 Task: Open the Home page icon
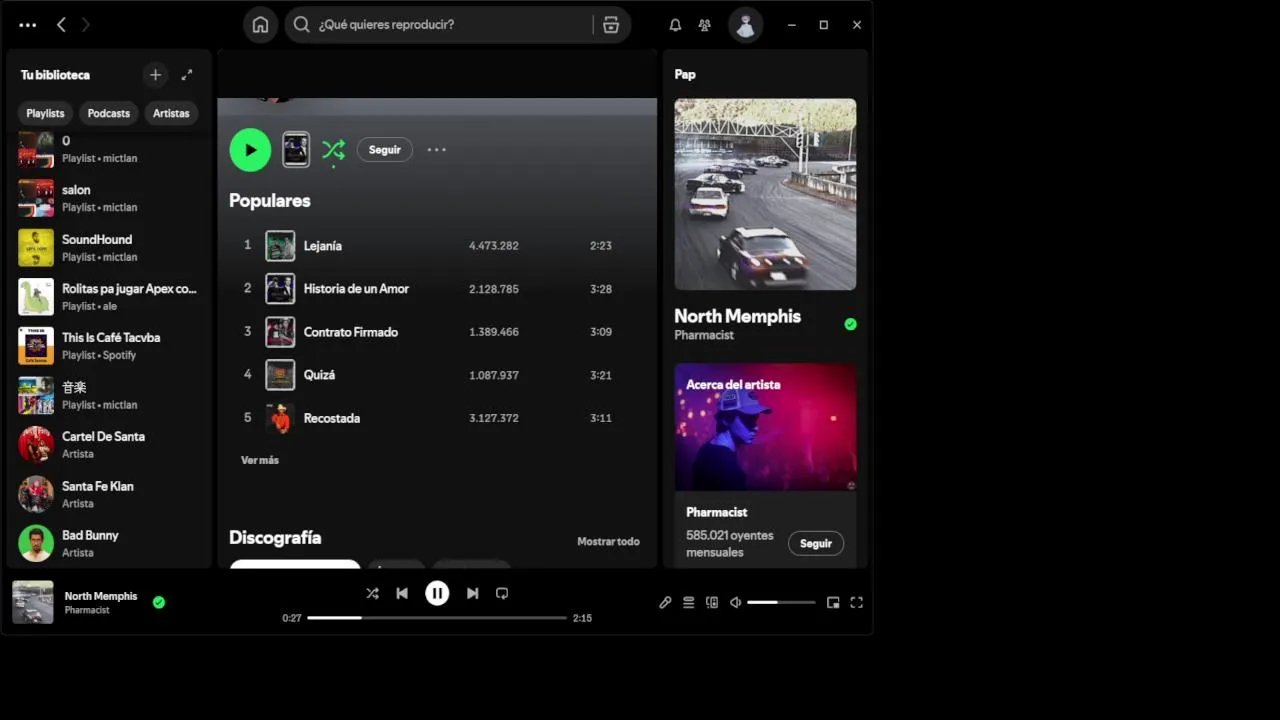260,25
